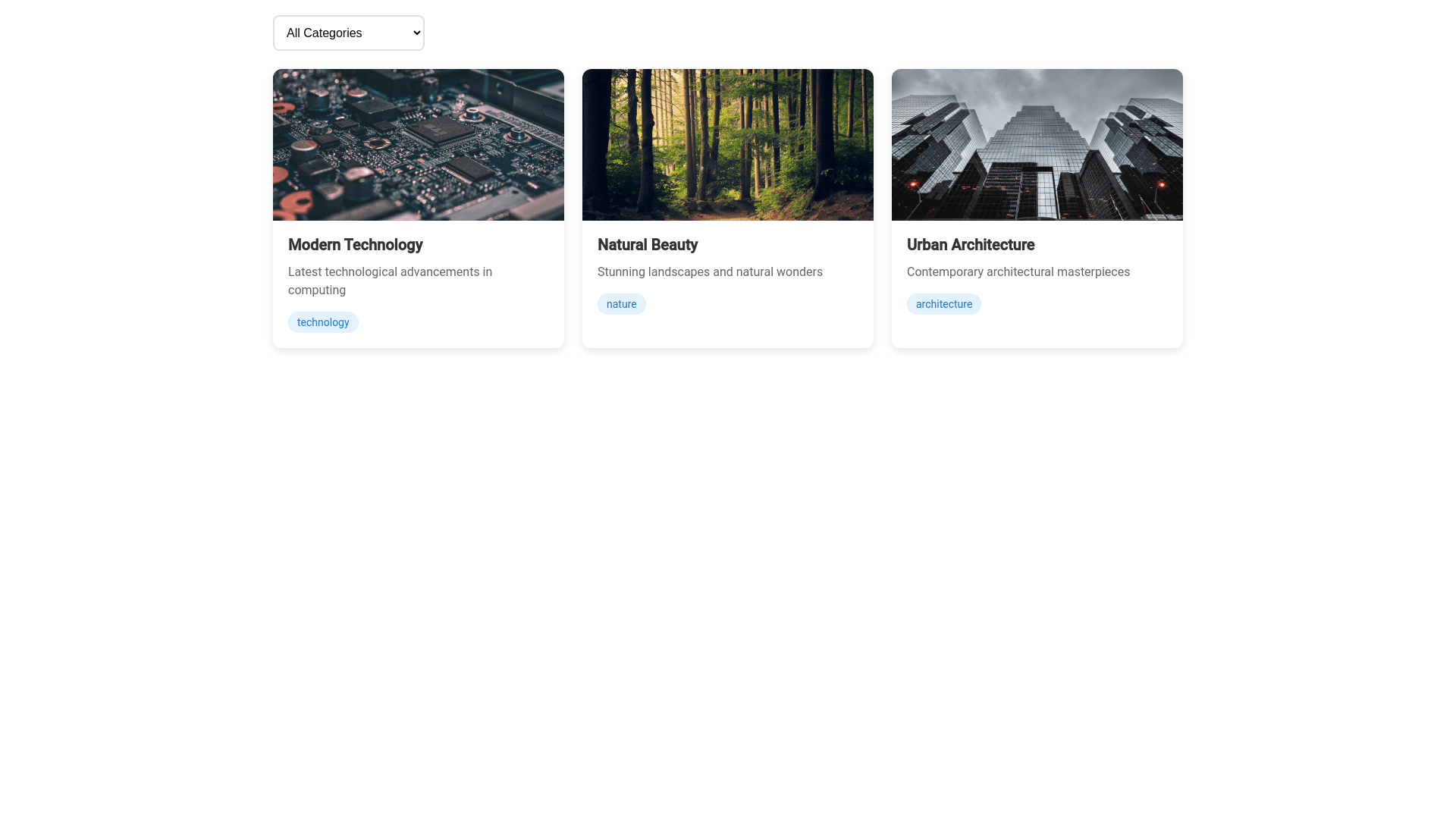Filter posts by clicking the nature pill badge
Viewport: 1456px width, 819px height.
pyautogui.click(x=621, y=303)
